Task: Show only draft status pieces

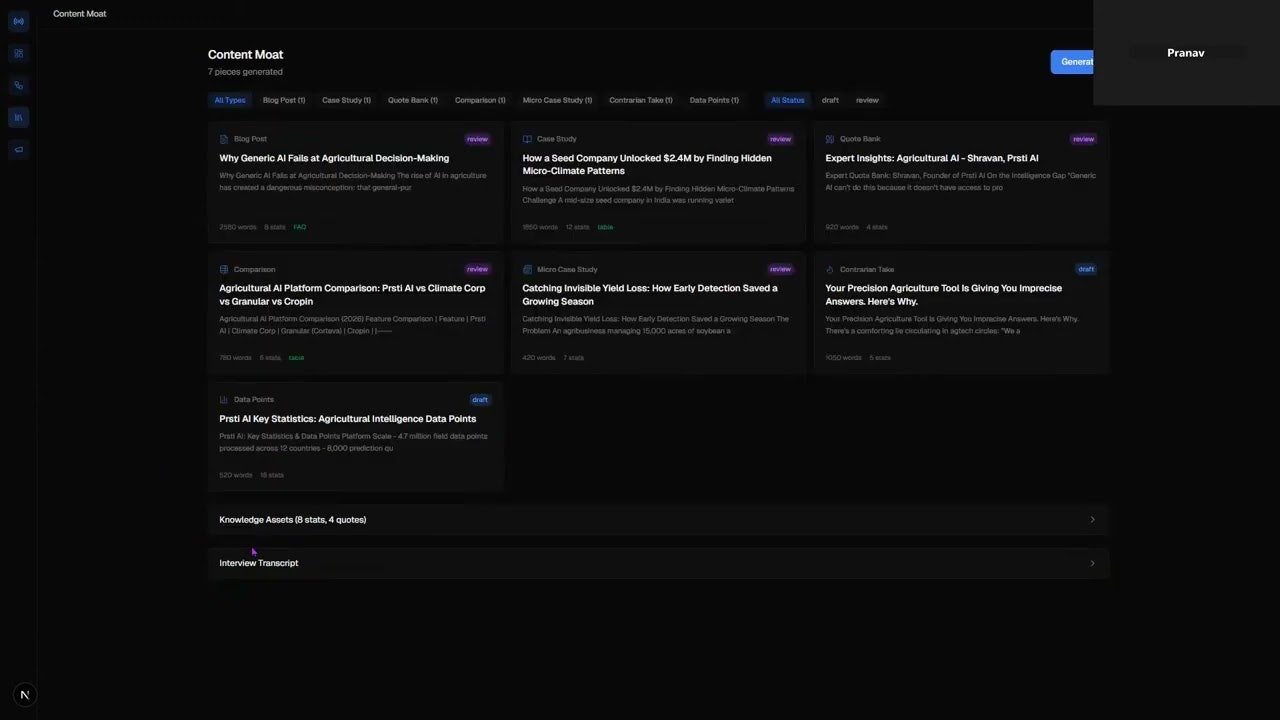Action: point(830,100)
